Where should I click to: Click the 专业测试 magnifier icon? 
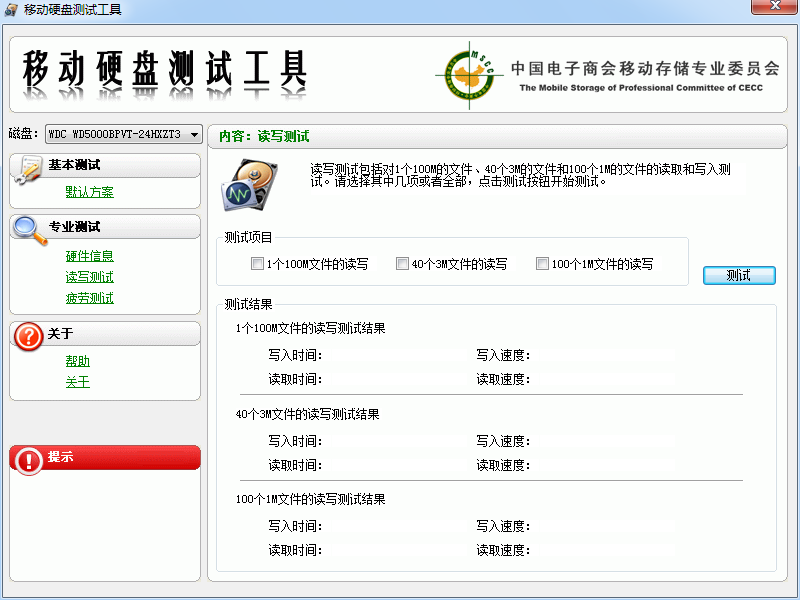point(29,230)
